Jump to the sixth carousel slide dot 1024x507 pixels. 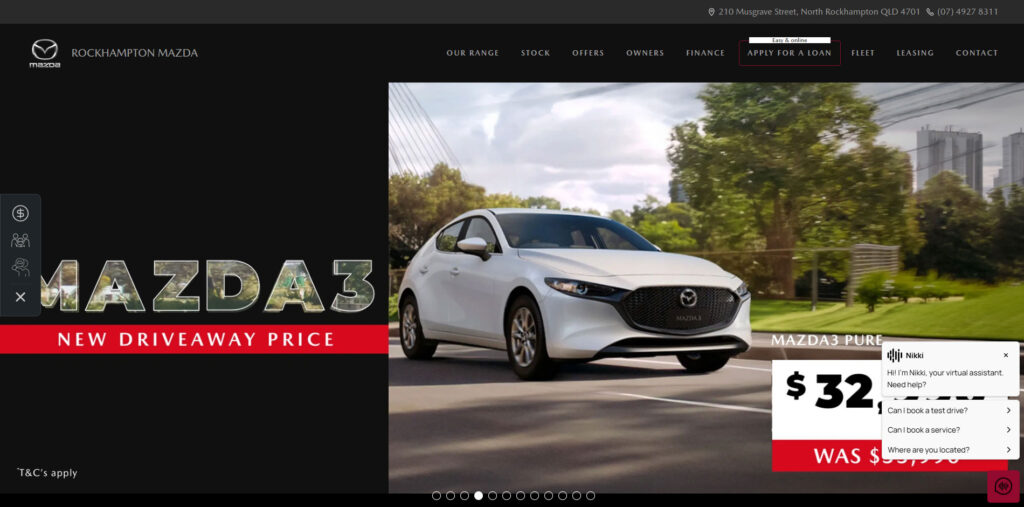[x=506, y=496]
